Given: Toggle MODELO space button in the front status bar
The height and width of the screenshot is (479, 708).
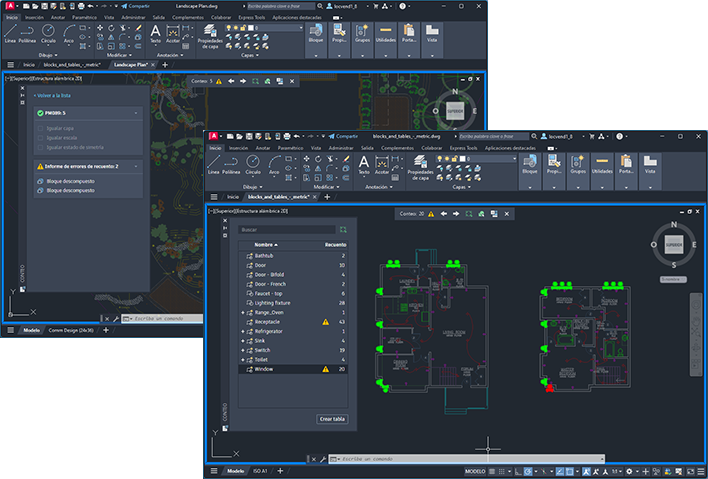Looking at the screenshot, I should click(x=475, y=471).
